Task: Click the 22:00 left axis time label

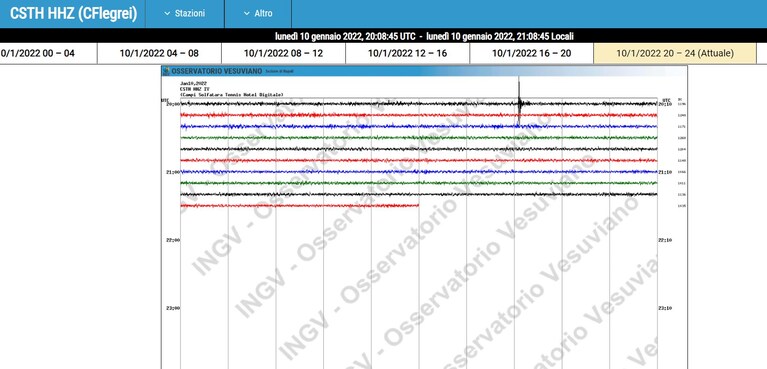Action: click(x=173, y=240)
